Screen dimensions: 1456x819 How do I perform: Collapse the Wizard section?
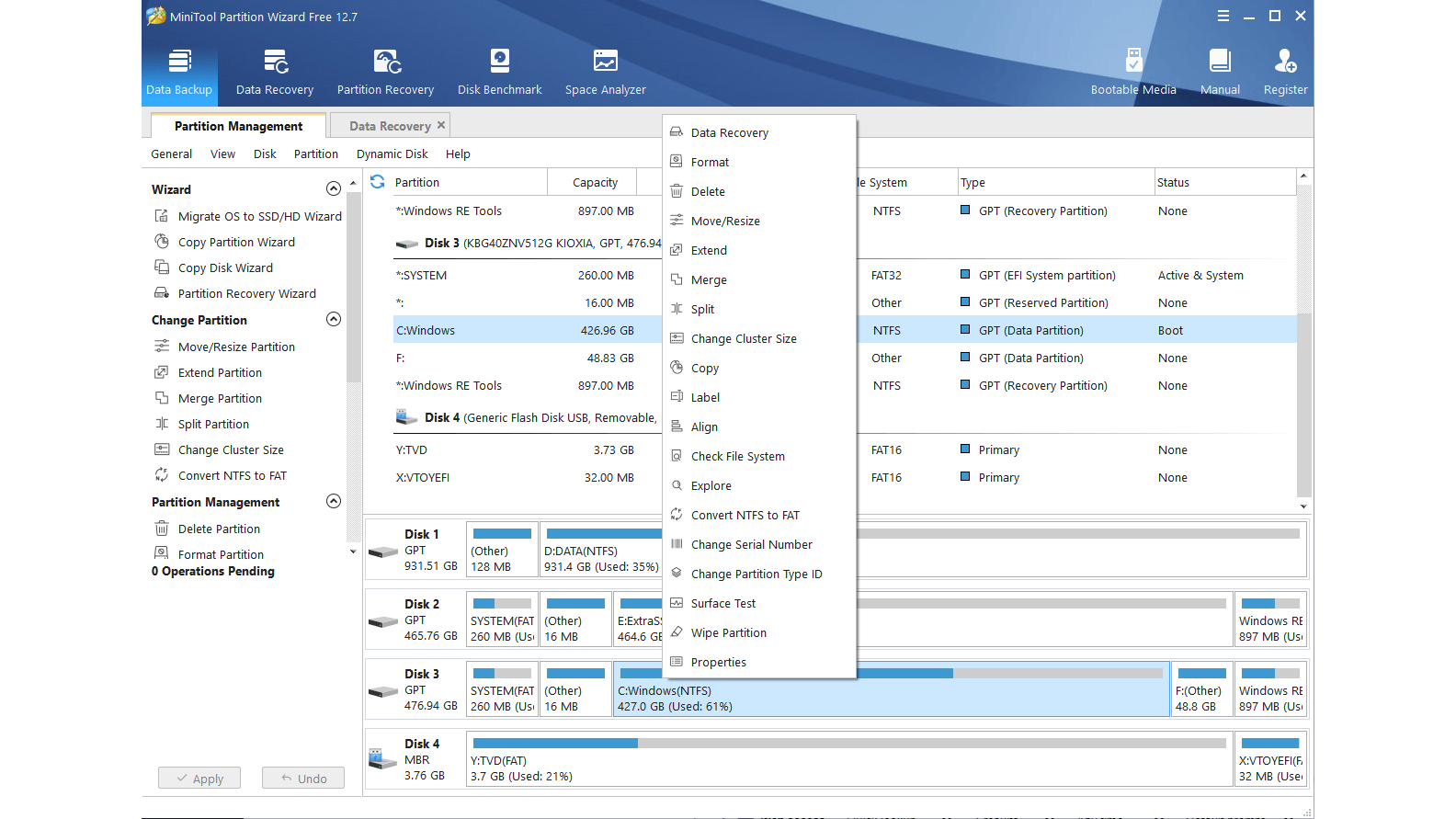coord(334,188)
